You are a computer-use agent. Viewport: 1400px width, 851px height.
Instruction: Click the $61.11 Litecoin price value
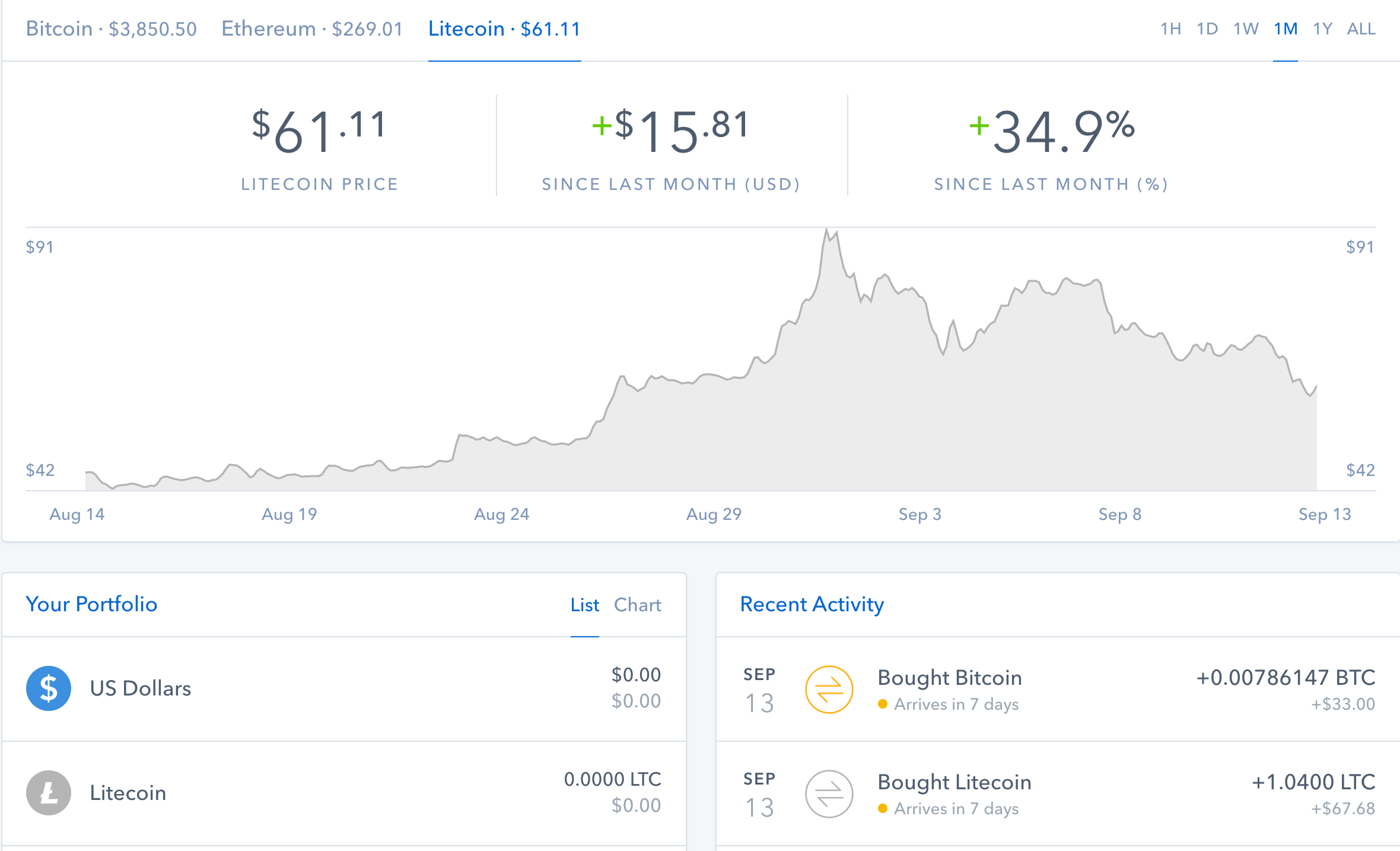click(x=319, y=131)
